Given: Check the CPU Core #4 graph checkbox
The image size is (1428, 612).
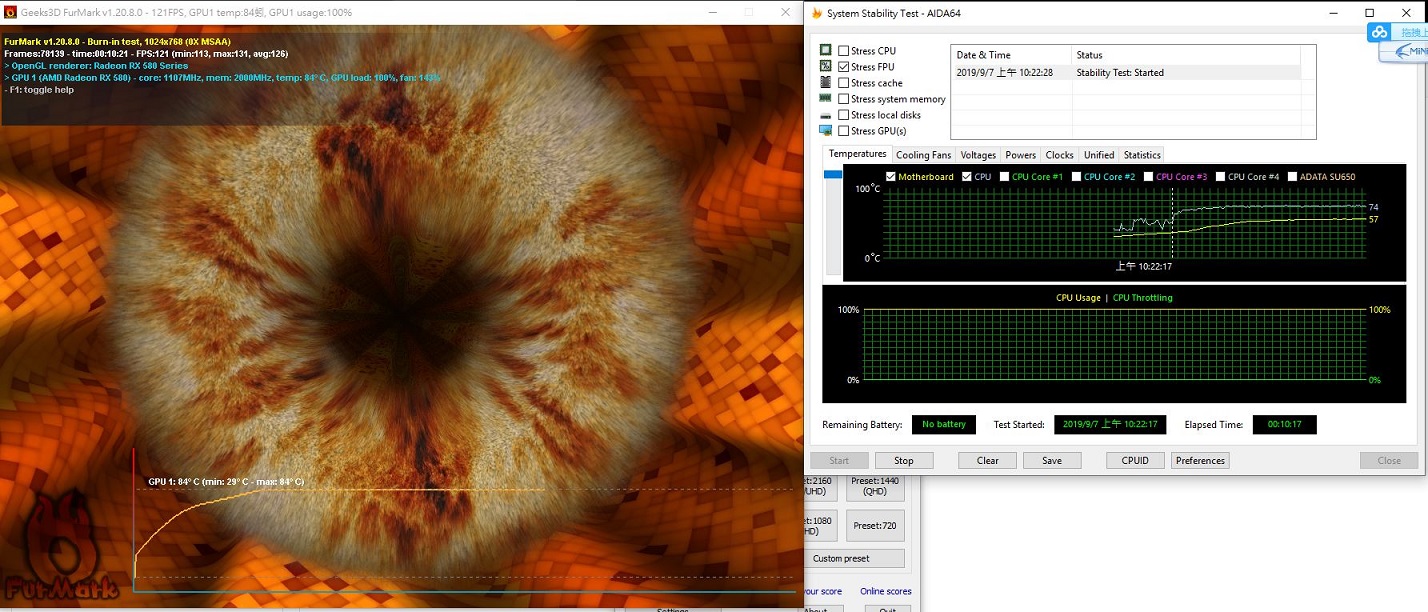Looking at the screenshot, I should coord(1220,177).
